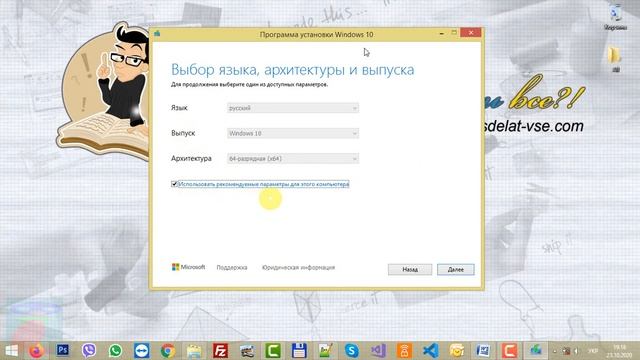Click the volume icon in system tray
The image size is (640, 360).
(576, 351)
